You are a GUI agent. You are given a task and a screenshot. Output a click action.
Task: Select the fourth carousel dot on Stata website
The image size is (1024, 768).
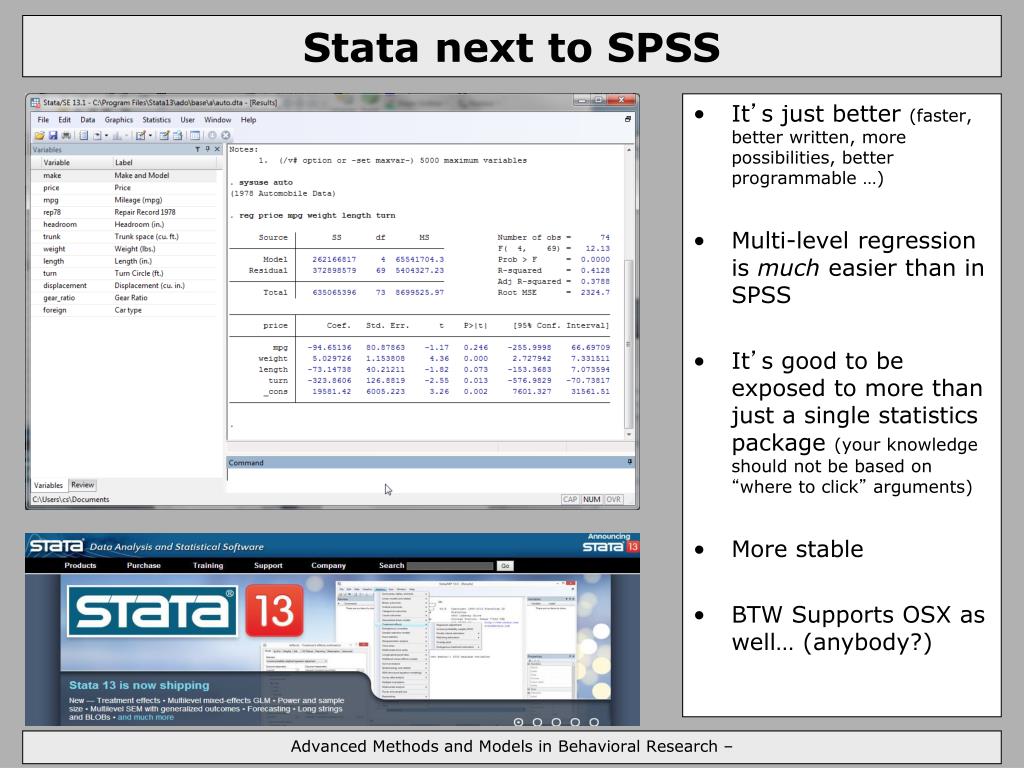pos(575,722)
